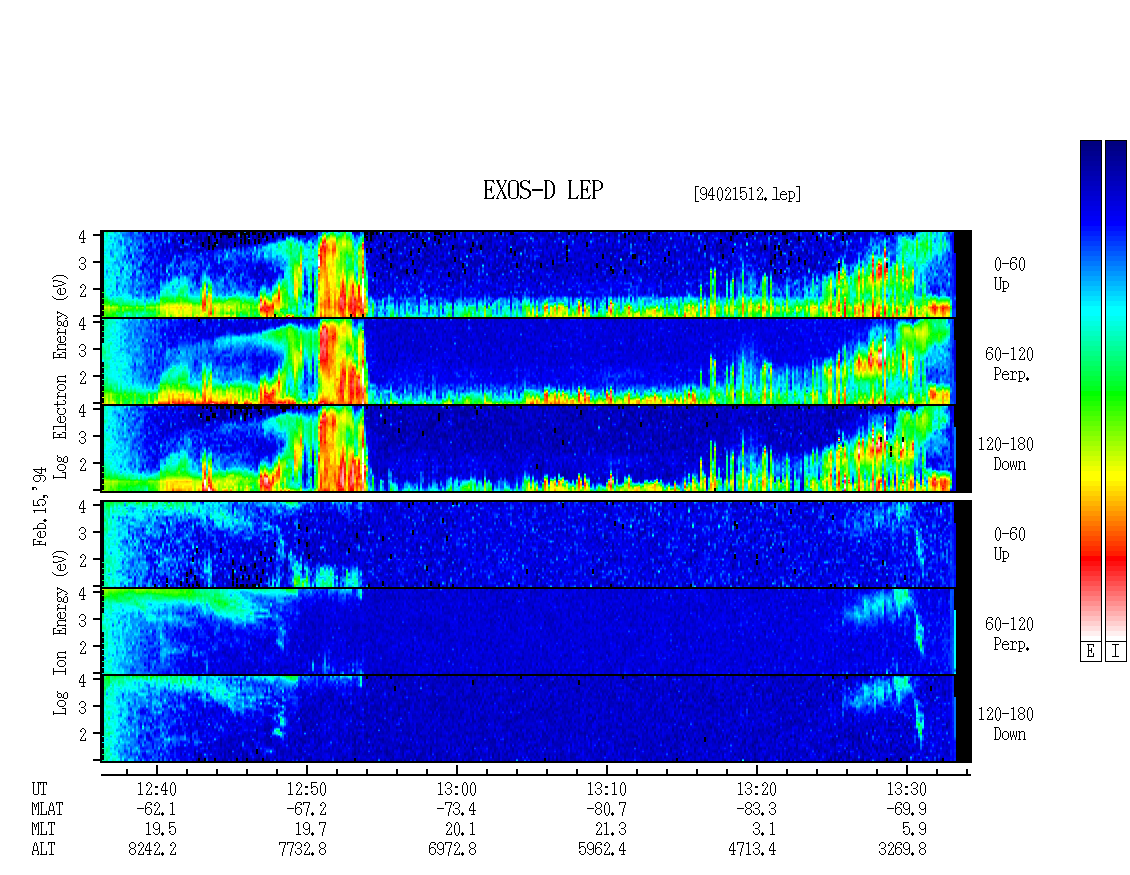Screen dimensions: 1130x875
Task: Click the UT row label
Action: tap(39, 789)
